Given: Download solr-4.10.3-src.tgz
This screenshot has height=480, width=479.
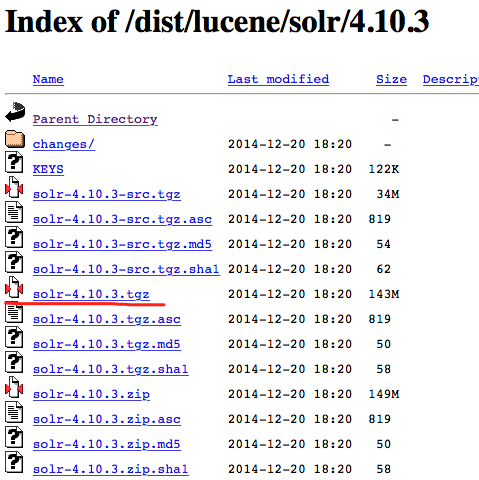Looking at the screenshot, I should pyautogui.click(x=107, y=194).
